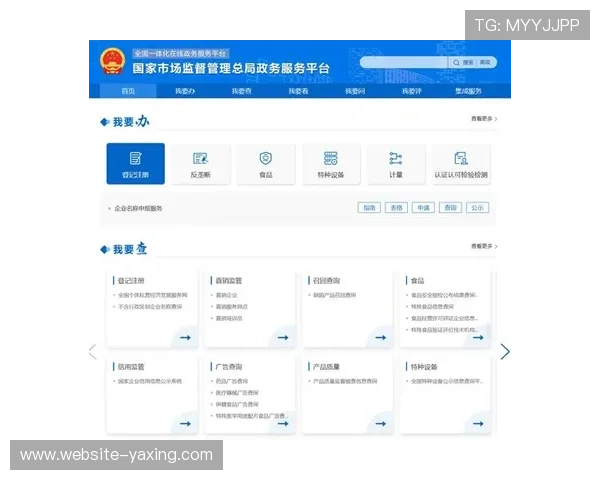Image resolution: width=600 pixels, height=480 pixels.
Task: Select the 特种设备 icon tile under 我要办
Action: [331, 164]
